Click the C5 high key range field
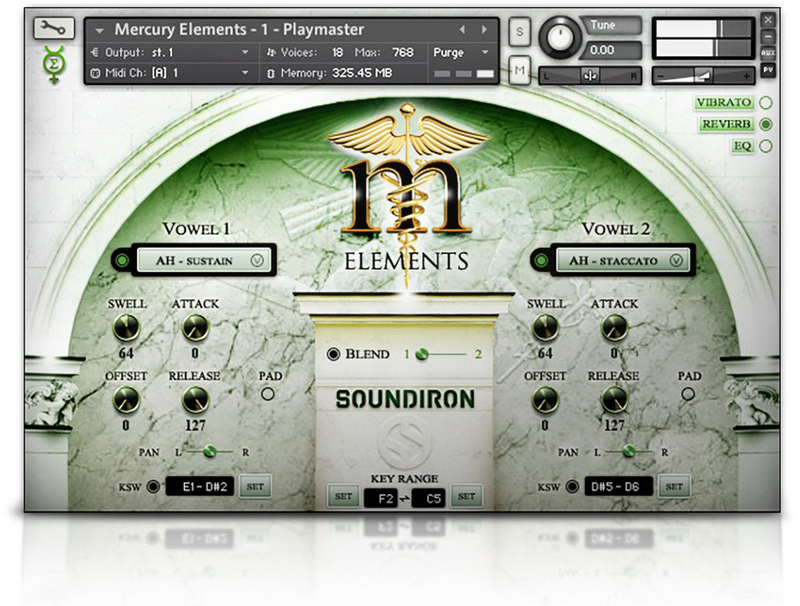The width and height of the screenshot is (800, 606). point(428,498)
